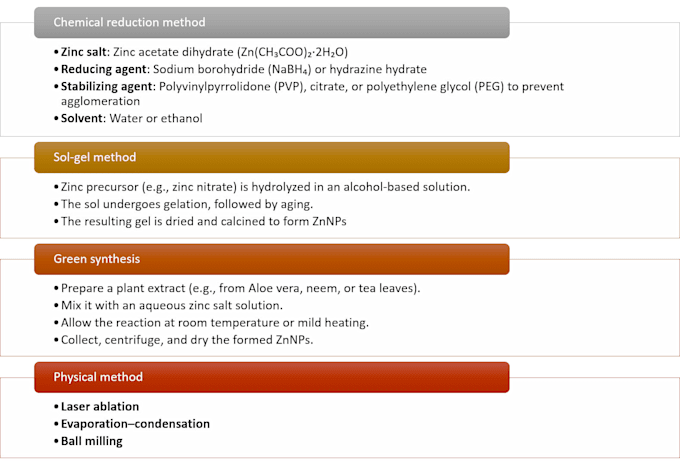The image size is (680, 465).
Task: Select the Sol-gel method header bar
Action: point(272,157)
